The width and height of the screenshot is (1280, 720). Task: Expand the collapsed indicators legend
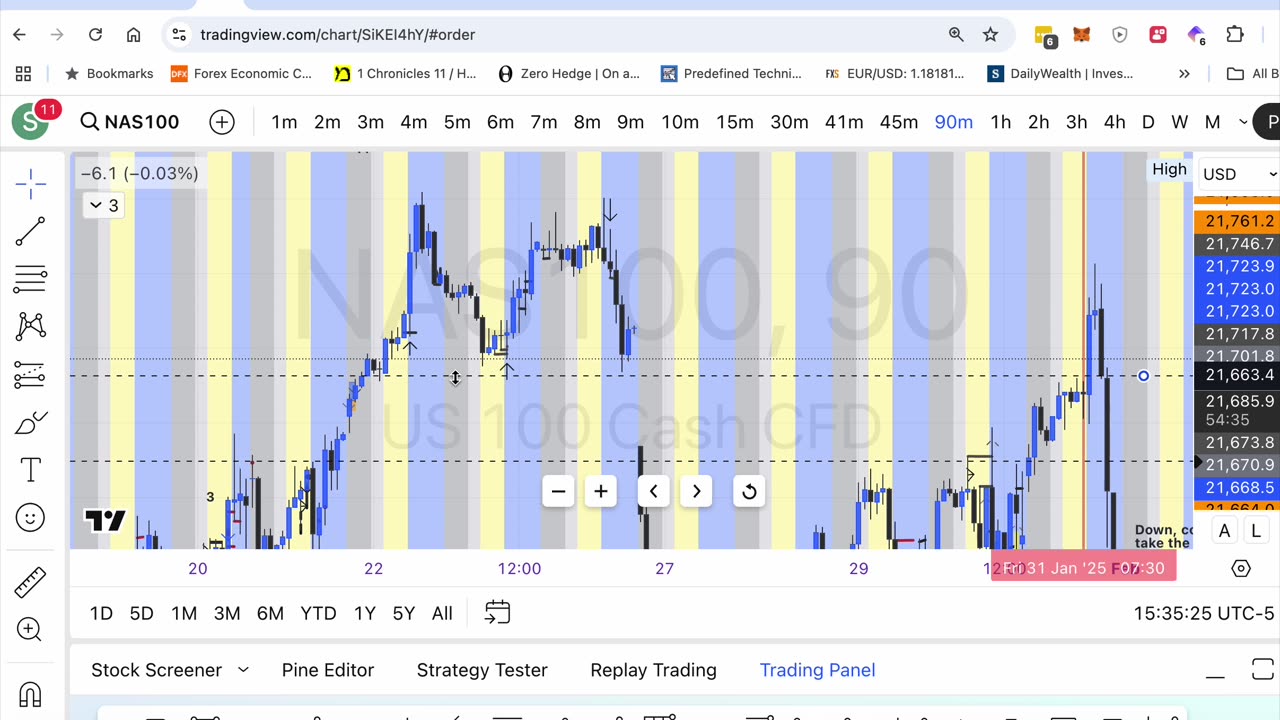104,205
